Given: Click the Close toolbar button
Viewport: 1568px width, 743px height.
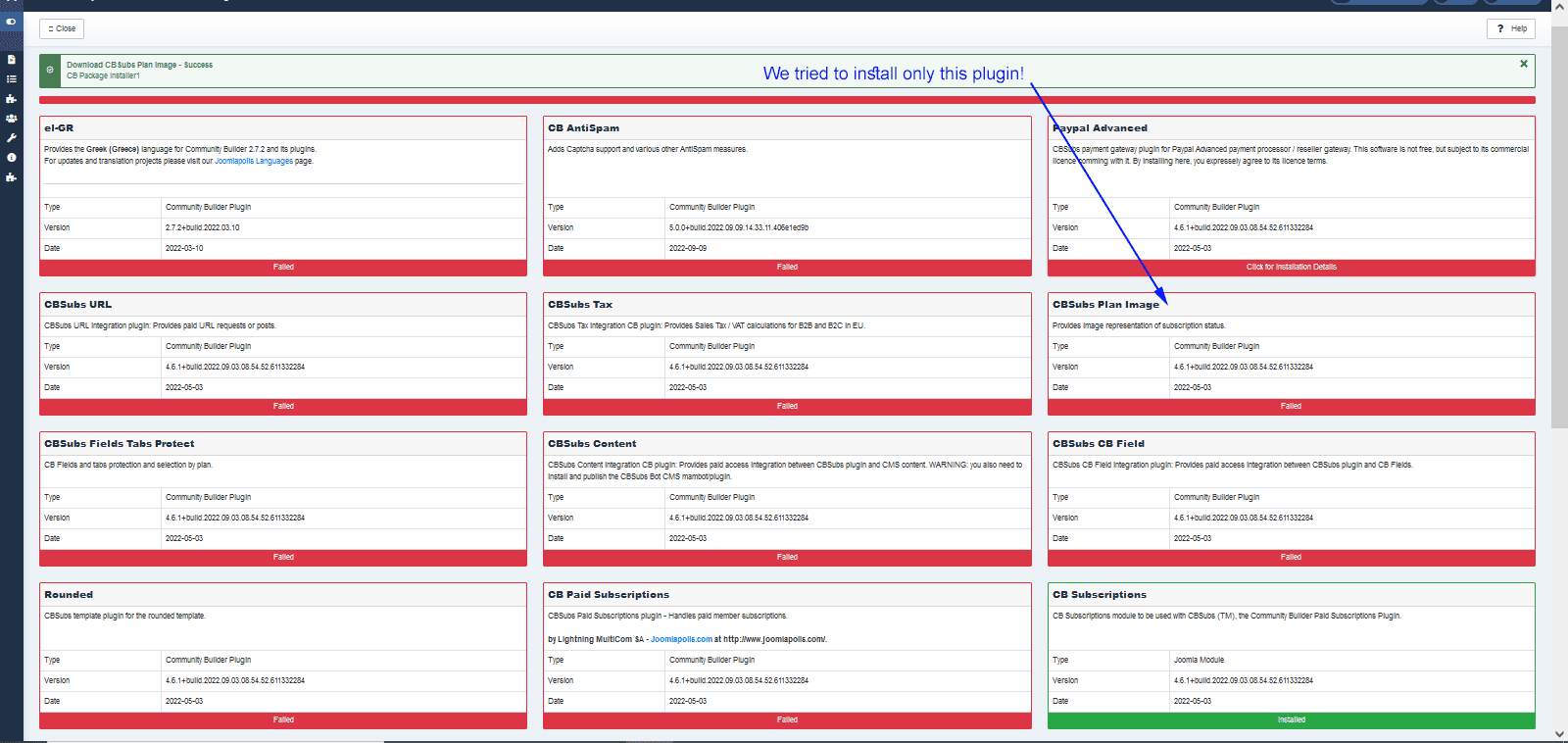Looking at the screenshot, I should 62,28.
